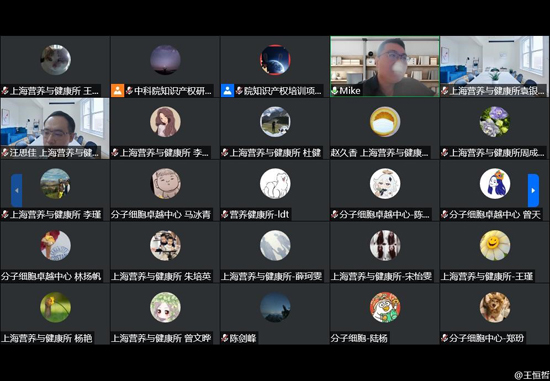550x381 pixels.
Task: Click Mike's green microphone icon
Action: (x=335, y=91)
